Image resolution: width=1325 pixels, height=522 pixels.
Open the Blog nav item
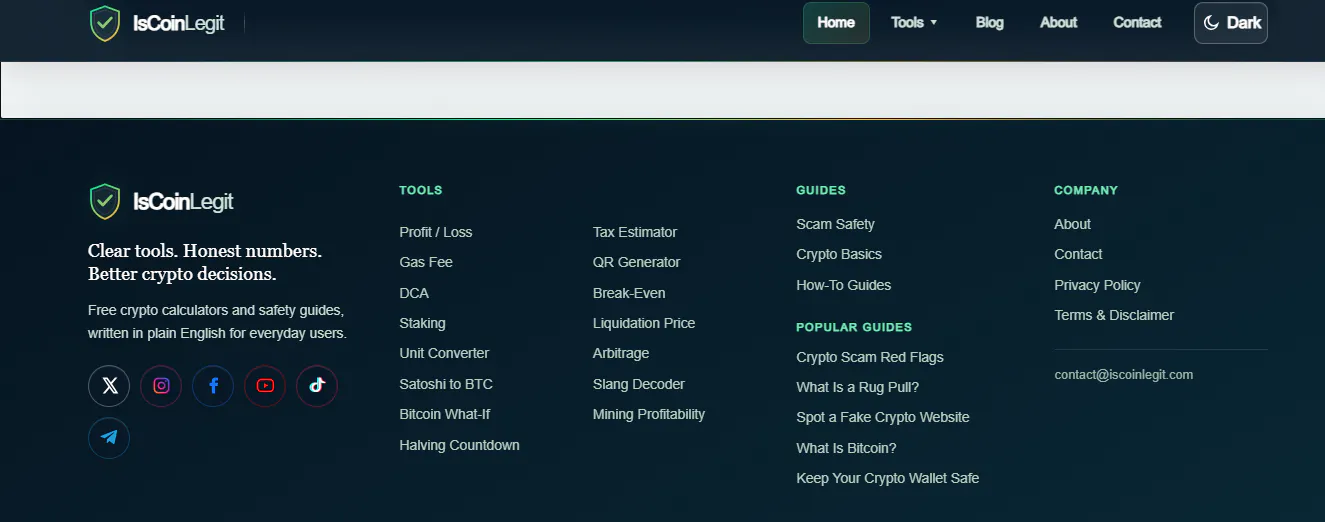point(989,23)
